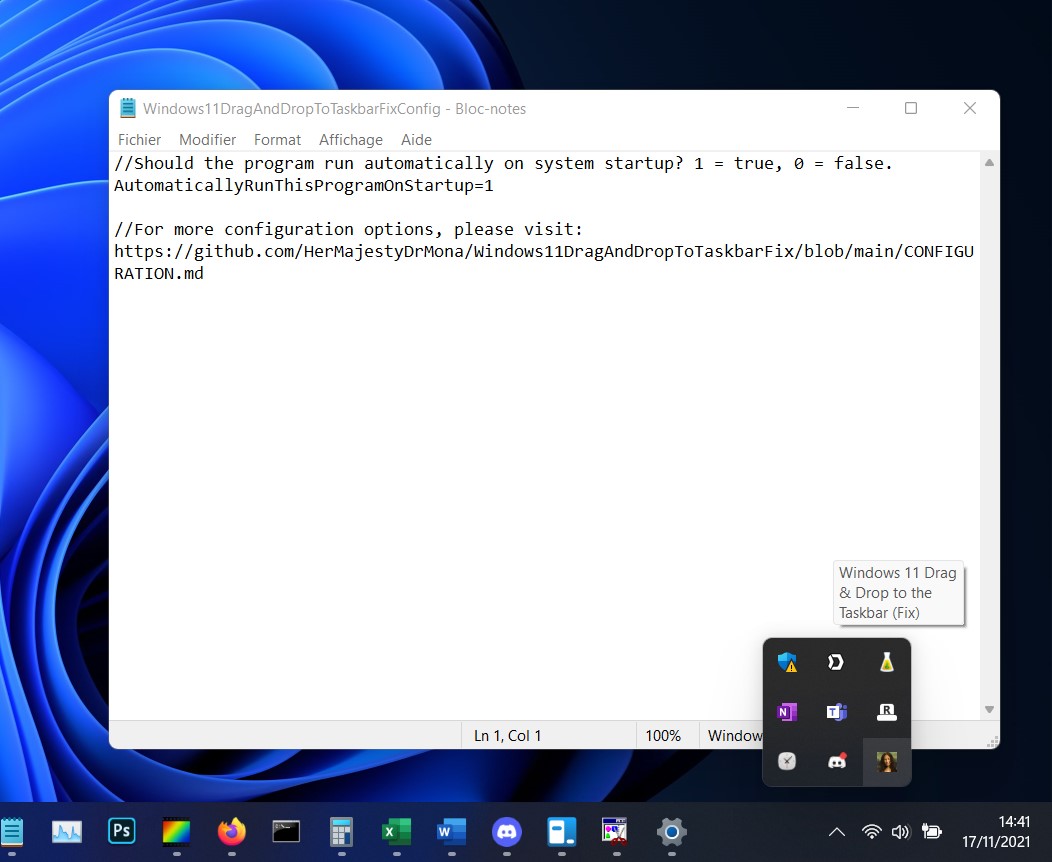Open Discord tray icon with red badge
Screen dimensions: 1052x862
[837, 761]
